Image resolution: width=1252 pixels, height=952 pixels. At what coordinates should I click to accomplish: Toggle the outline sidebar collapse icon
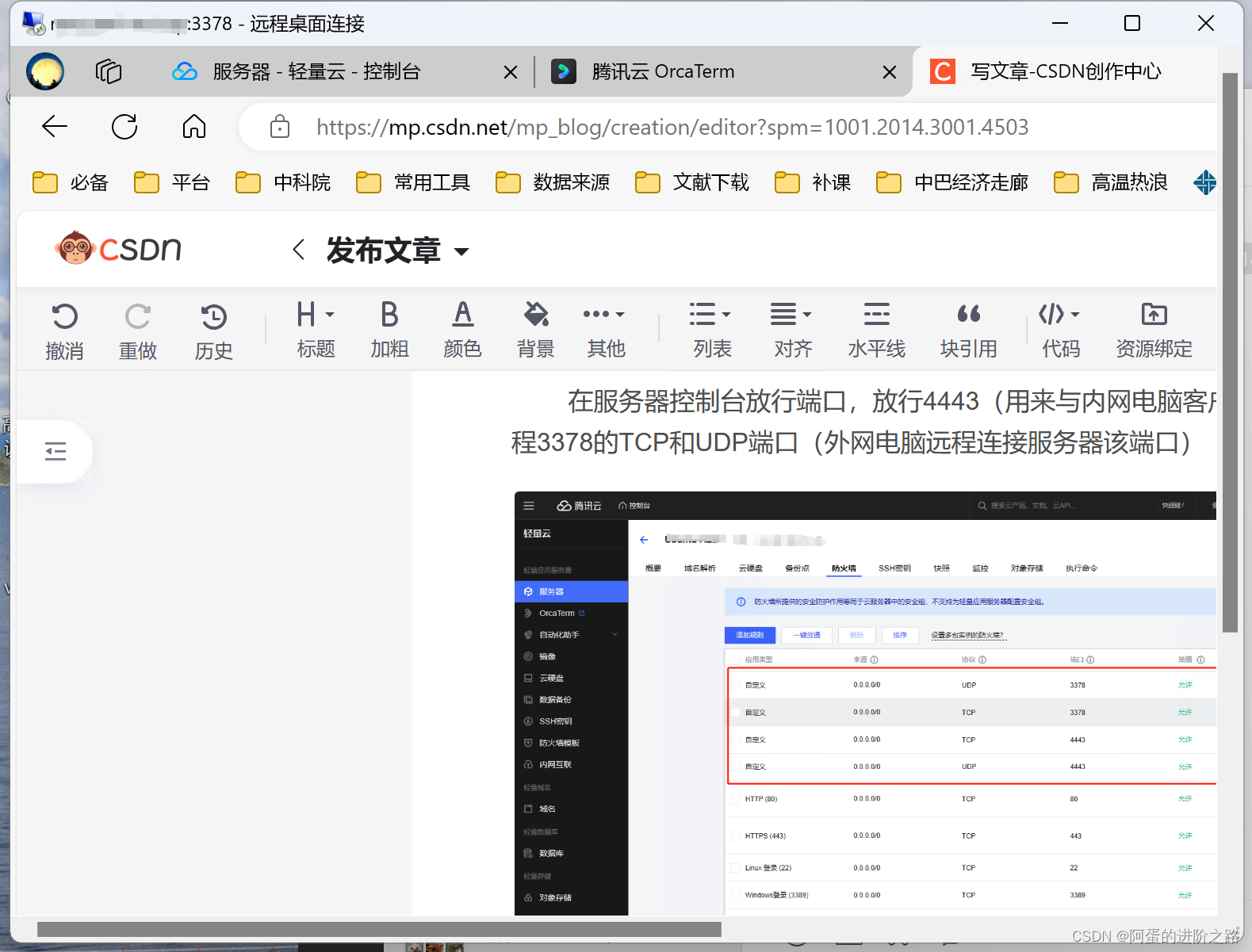(x=56, y=452)
